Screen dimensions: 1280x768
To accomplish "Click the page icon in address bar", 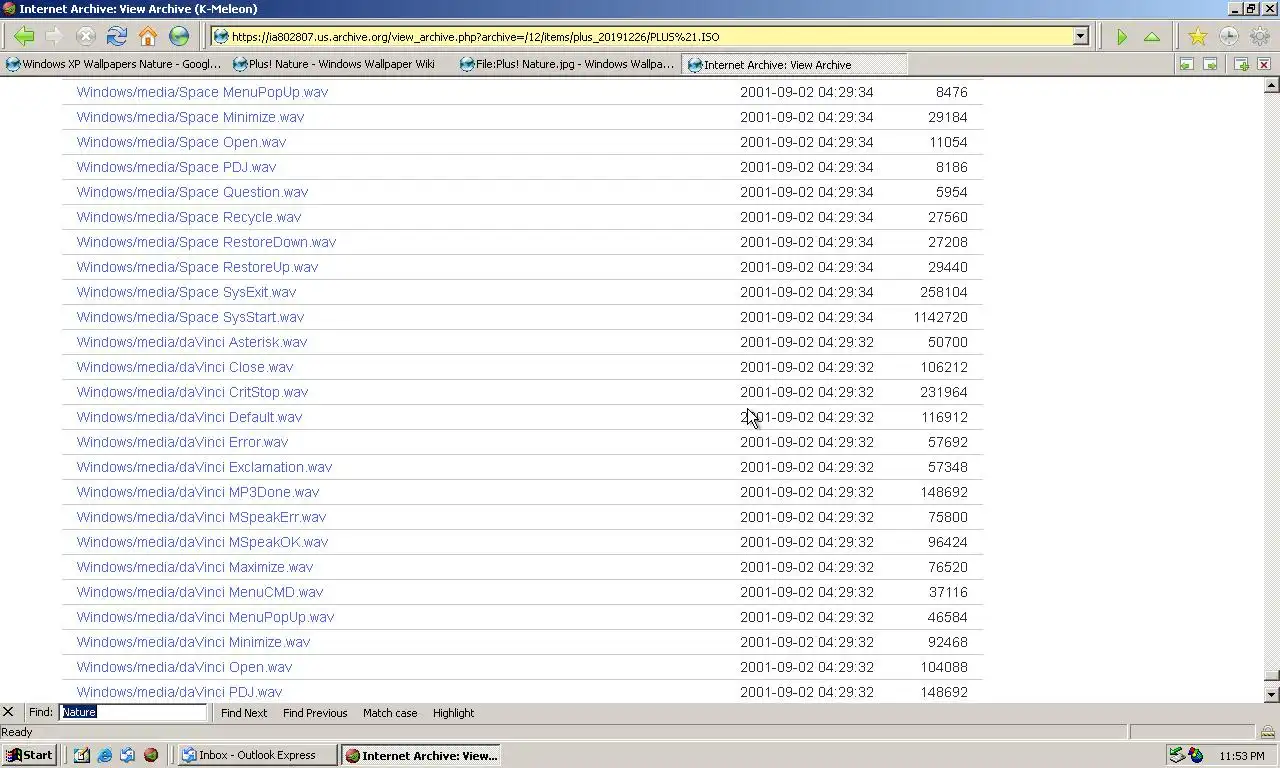I will point(221,37).
